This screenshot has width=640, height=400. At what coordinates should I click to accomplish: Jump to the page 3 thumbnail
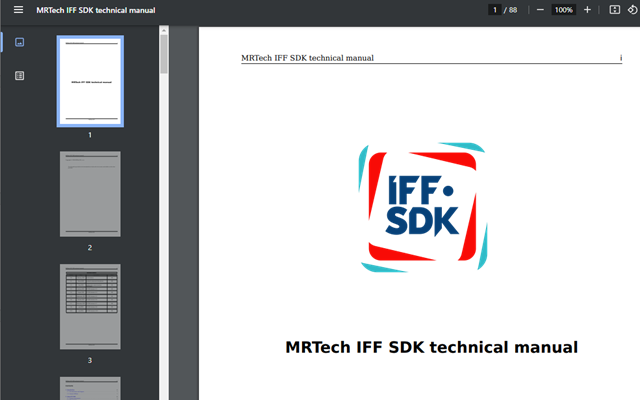coord(90,307)
